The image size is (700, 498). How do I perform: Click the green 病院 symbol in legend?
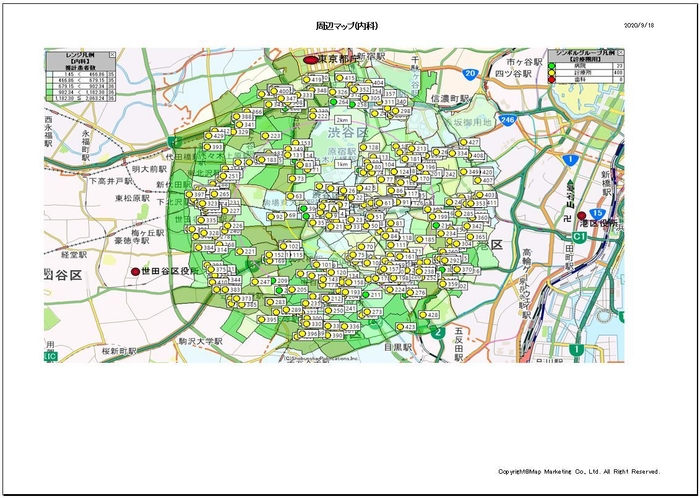552,66
